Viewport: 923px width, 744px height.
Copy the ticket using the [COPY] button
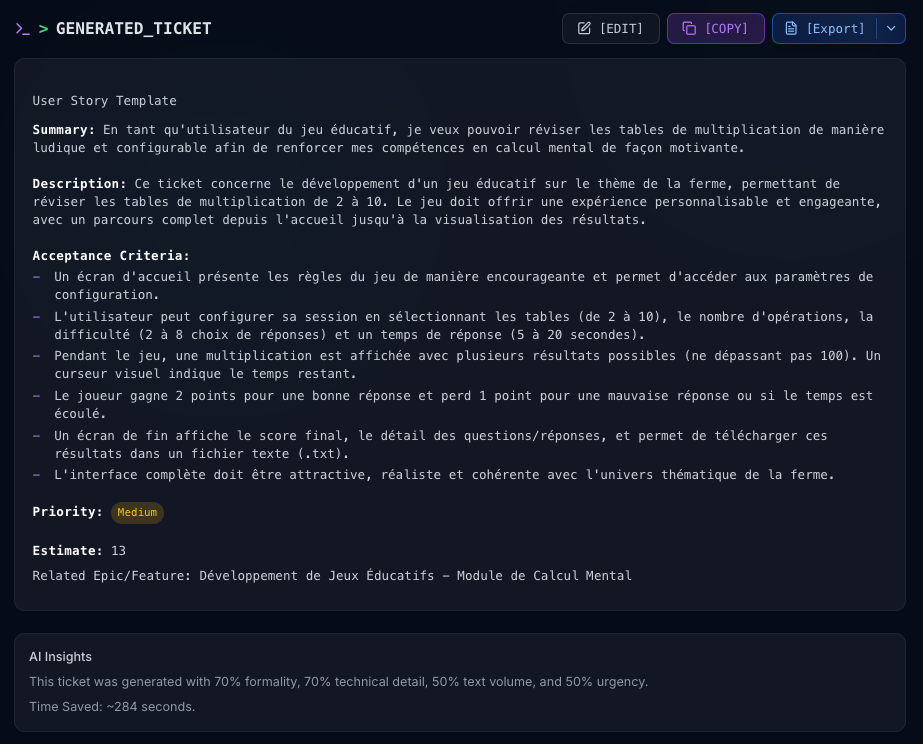[715, 29]
